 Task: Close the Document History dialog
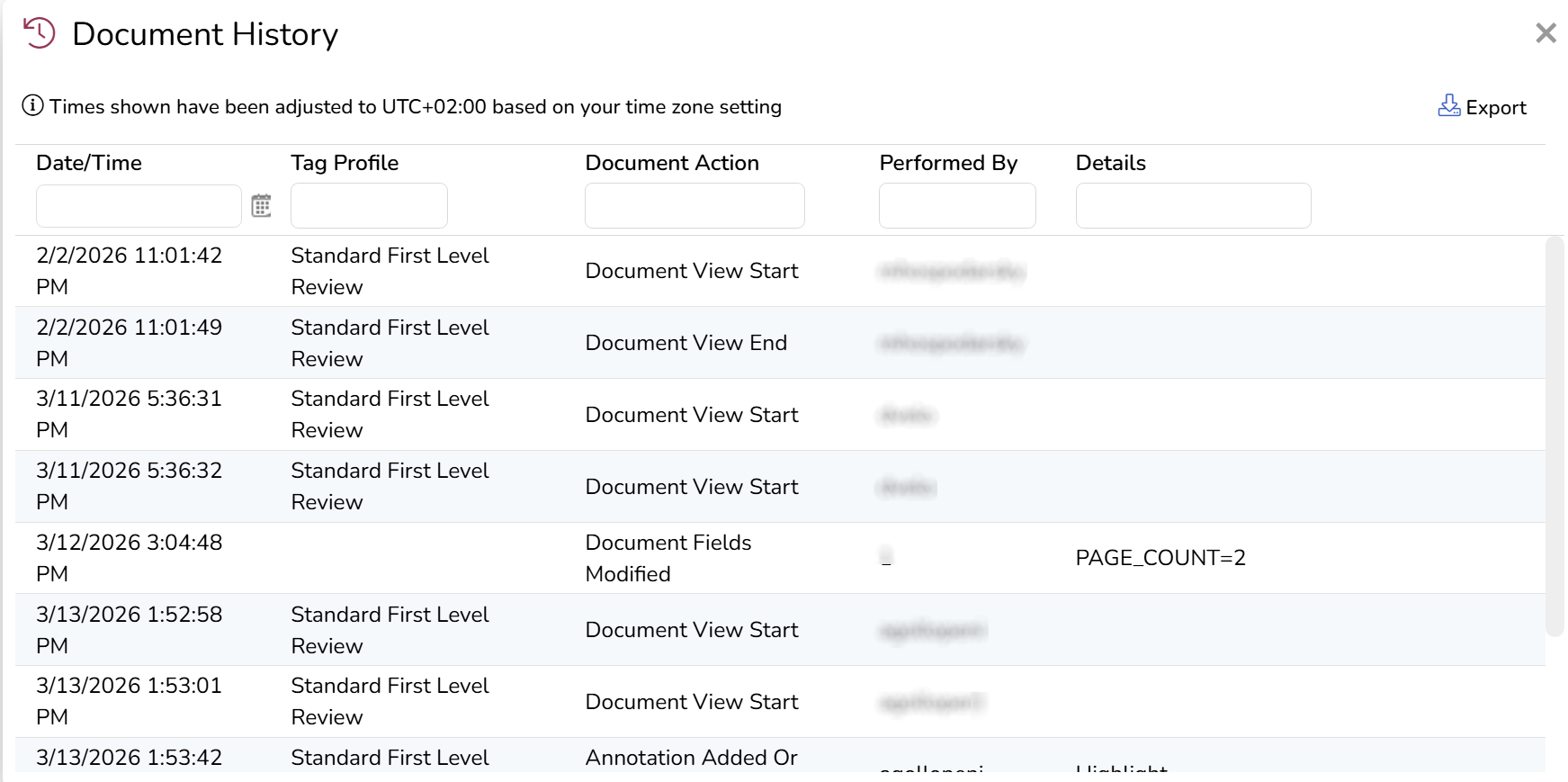coord(1546,33)
